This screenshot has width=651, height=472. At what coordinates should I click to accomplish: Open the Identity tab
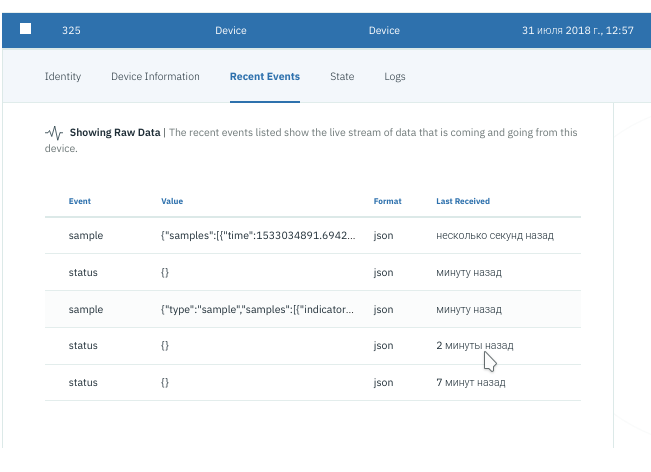[x=63, y=76]
